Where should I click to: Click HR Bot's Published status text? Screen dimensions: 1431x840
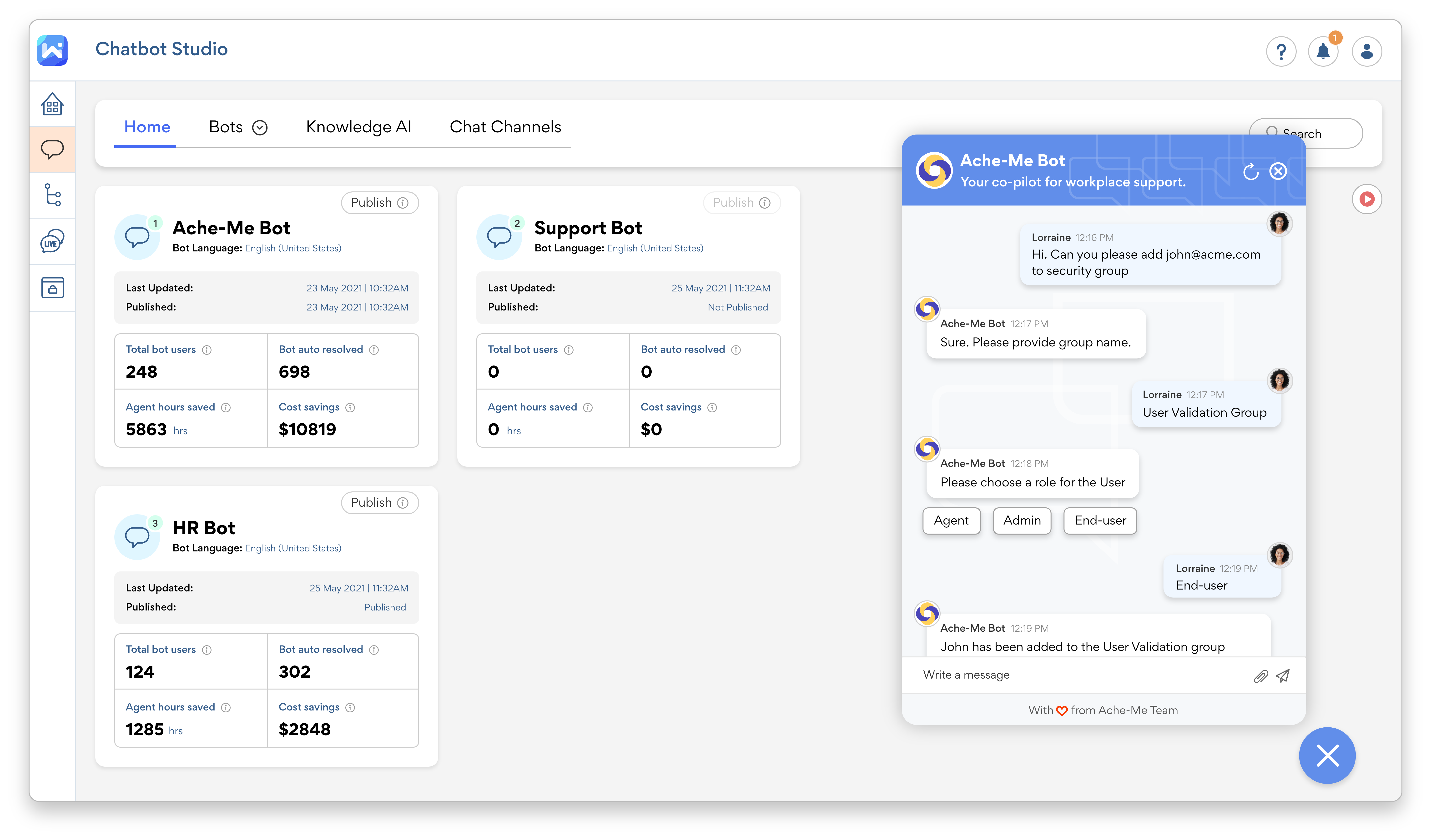(384, 608)
